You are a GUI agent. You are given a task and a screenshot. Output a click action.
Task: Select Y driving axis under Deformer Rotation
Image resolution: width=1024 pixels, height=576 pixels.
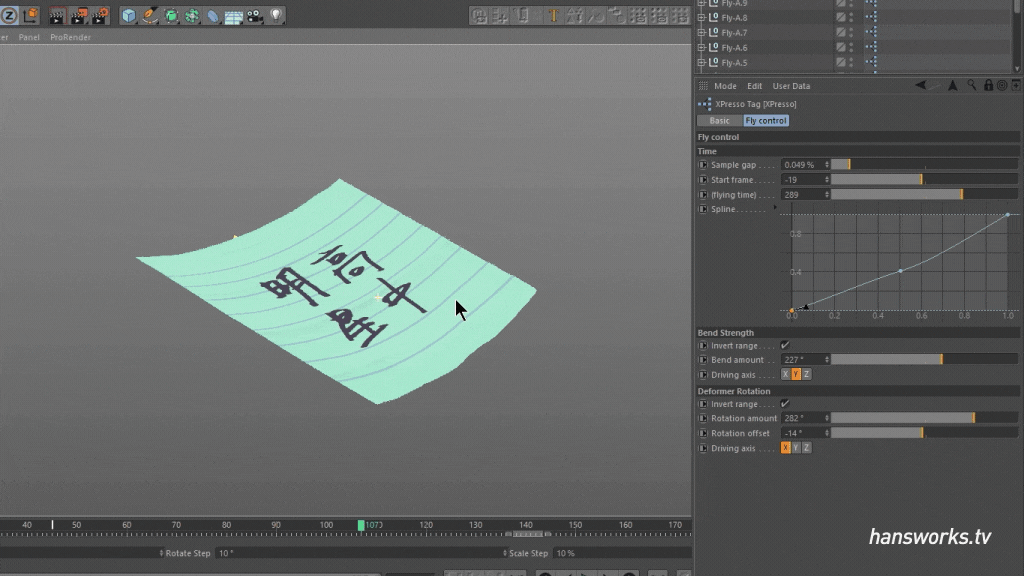click(796, 448)
